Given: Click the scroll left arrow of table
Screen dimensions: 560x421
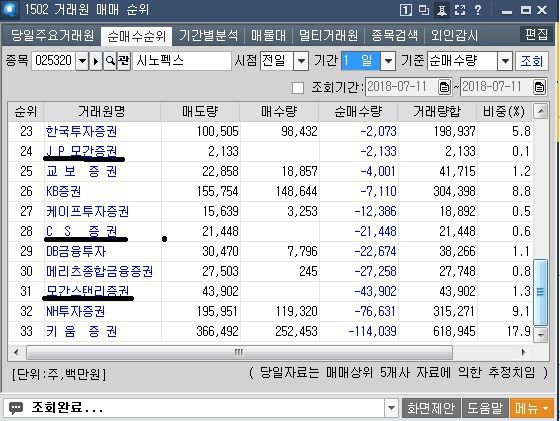Looking at the screenshot, I should point(16,352).
